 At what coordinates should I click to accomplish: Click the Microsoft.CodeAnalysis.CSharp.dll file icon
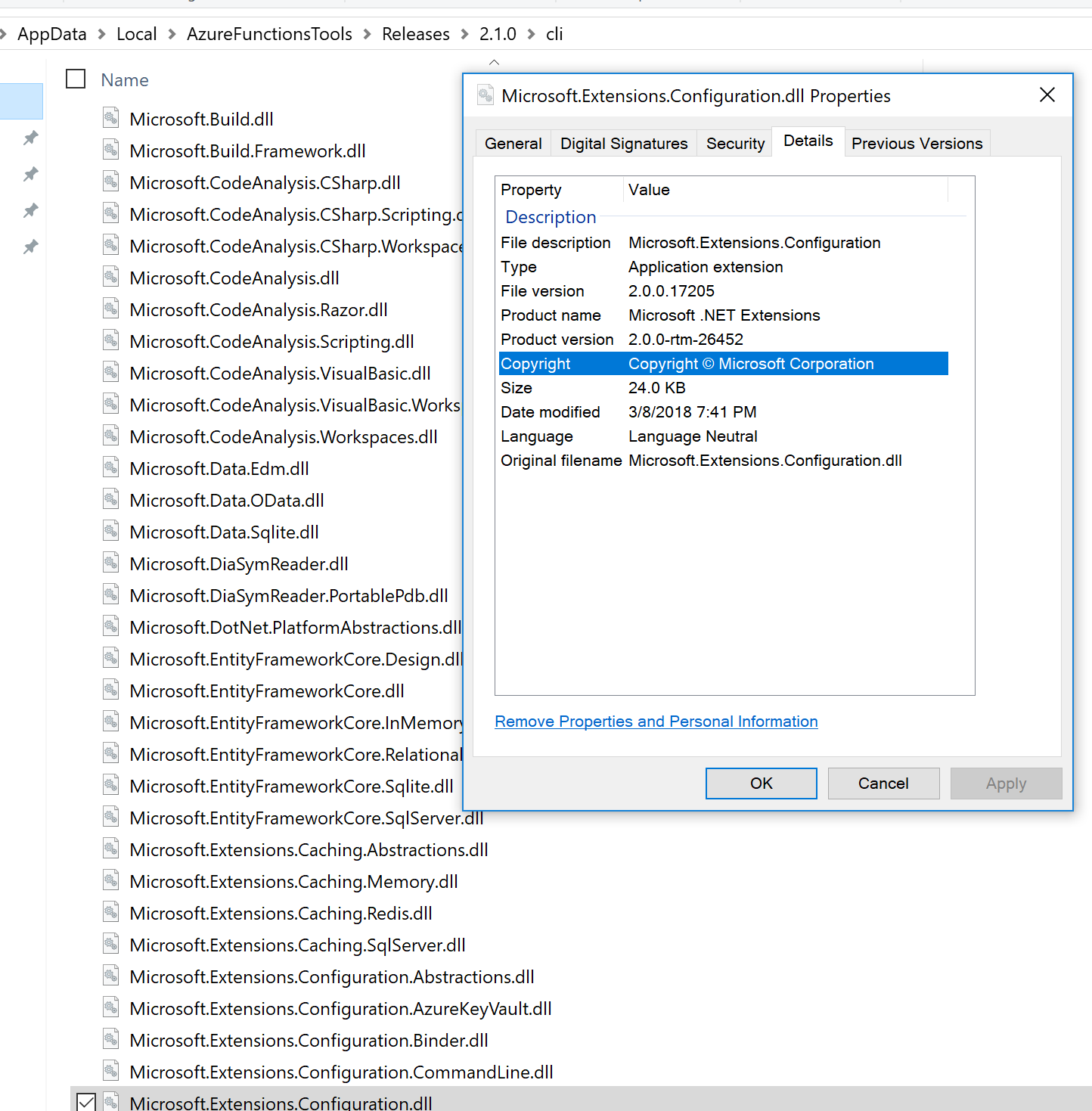[111, 182]
